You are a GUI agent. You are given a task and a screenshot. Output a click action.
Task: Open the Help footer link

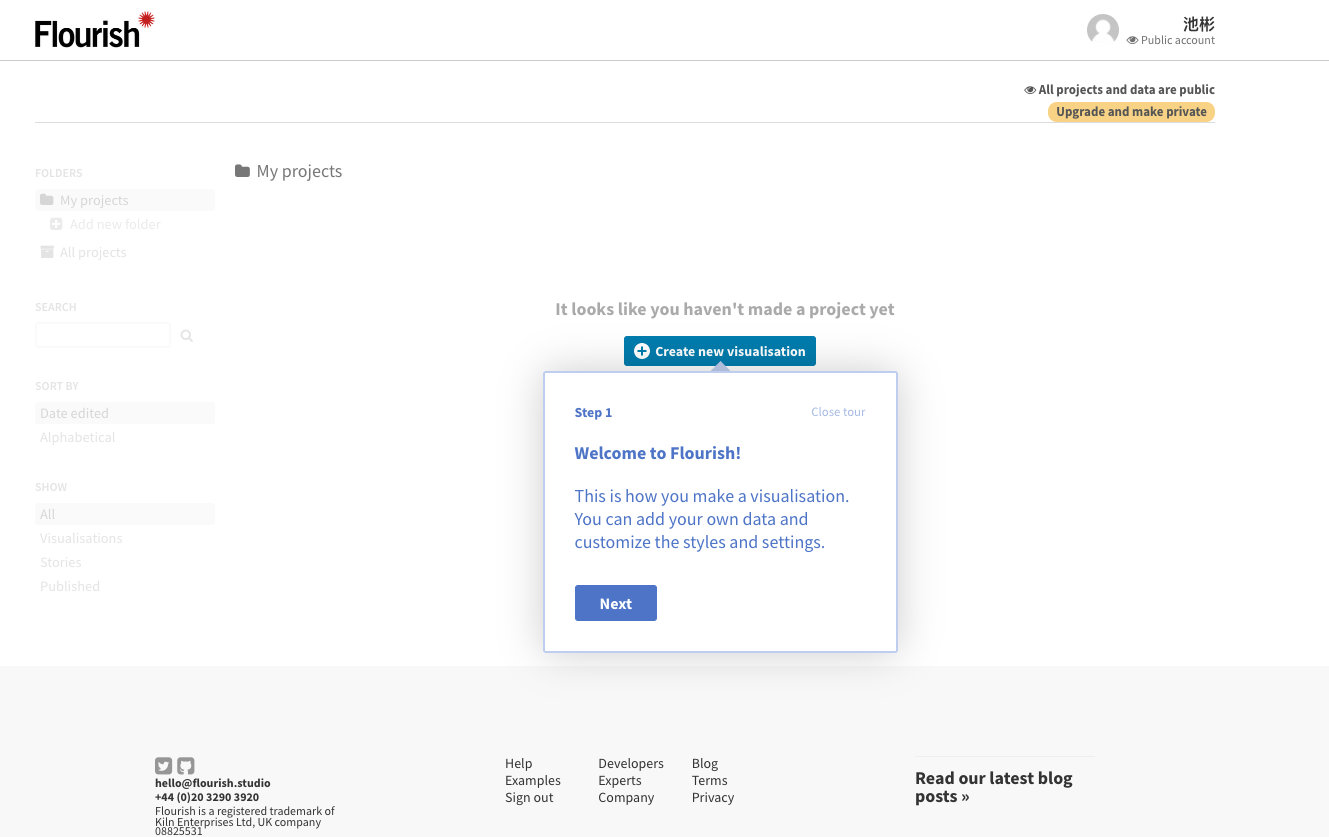(519, 763)
